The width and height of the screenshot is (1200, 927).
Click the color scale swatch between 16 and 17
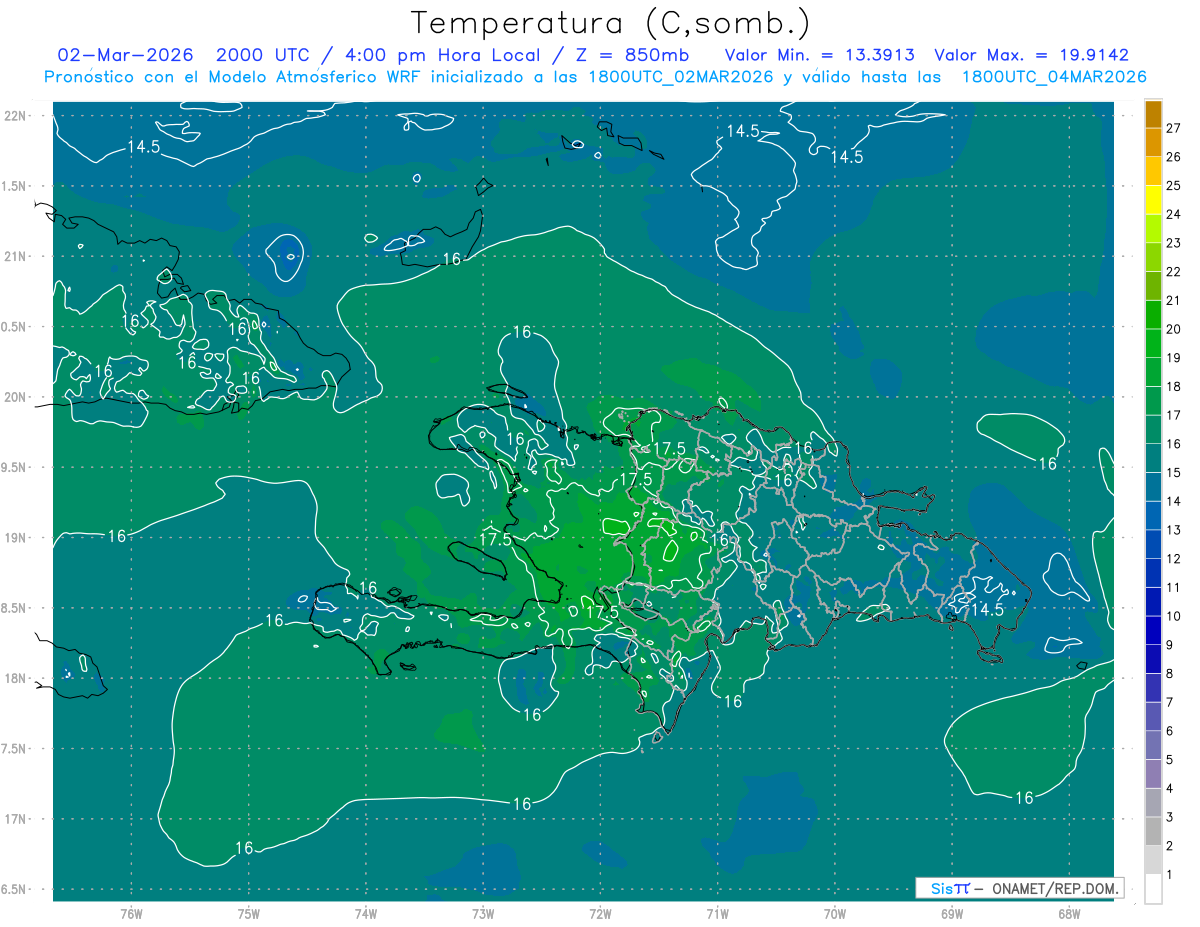pos(1153,429)
